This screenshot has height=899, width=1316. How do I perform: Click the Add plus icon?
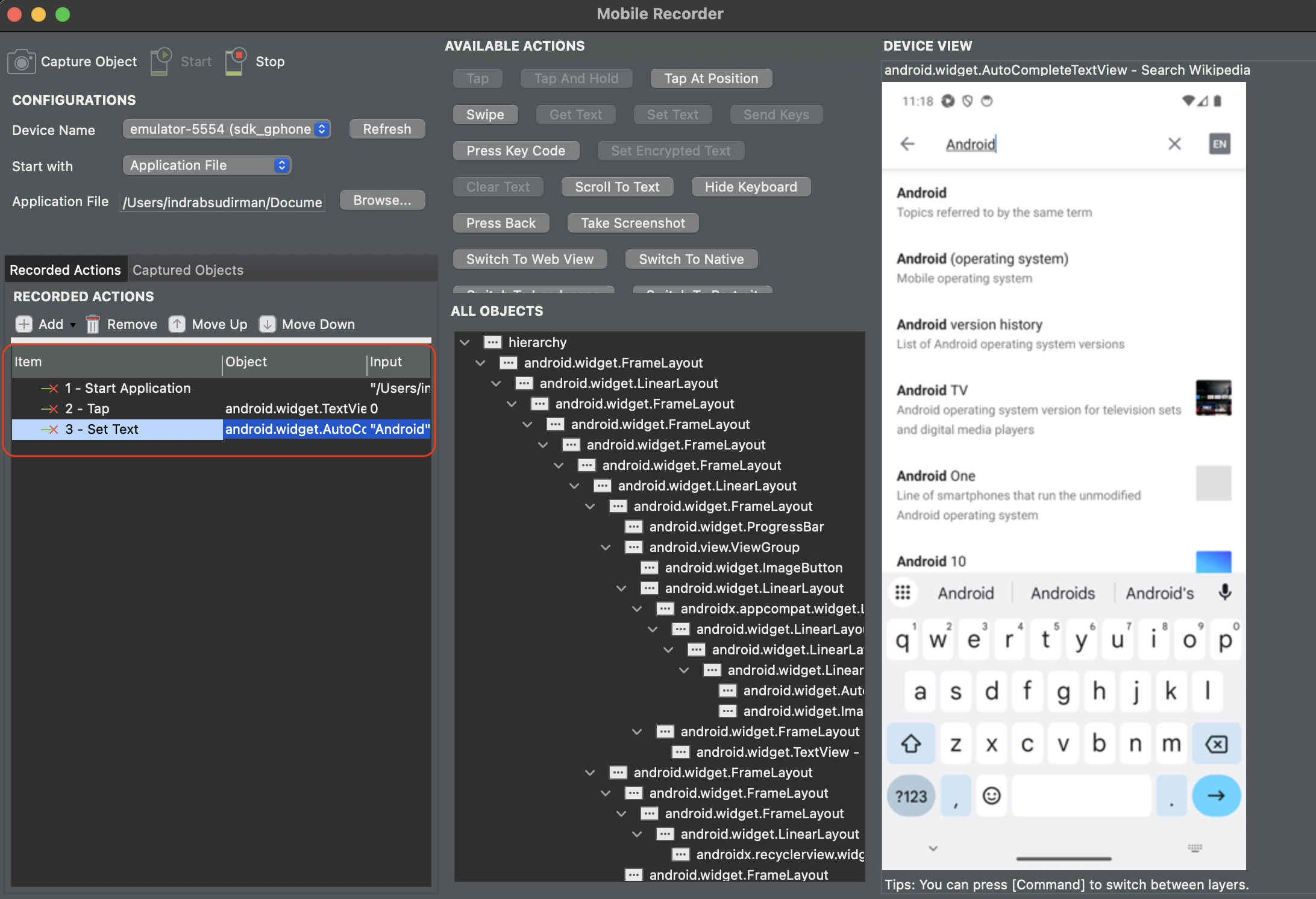click(x=23, y=324)
